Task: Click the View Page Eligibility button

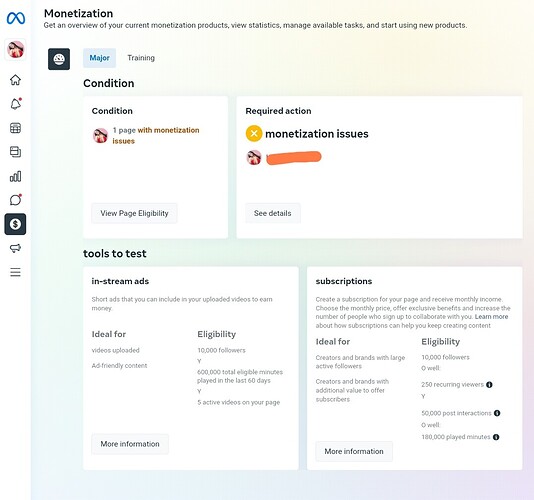Action: coord(134,213)
